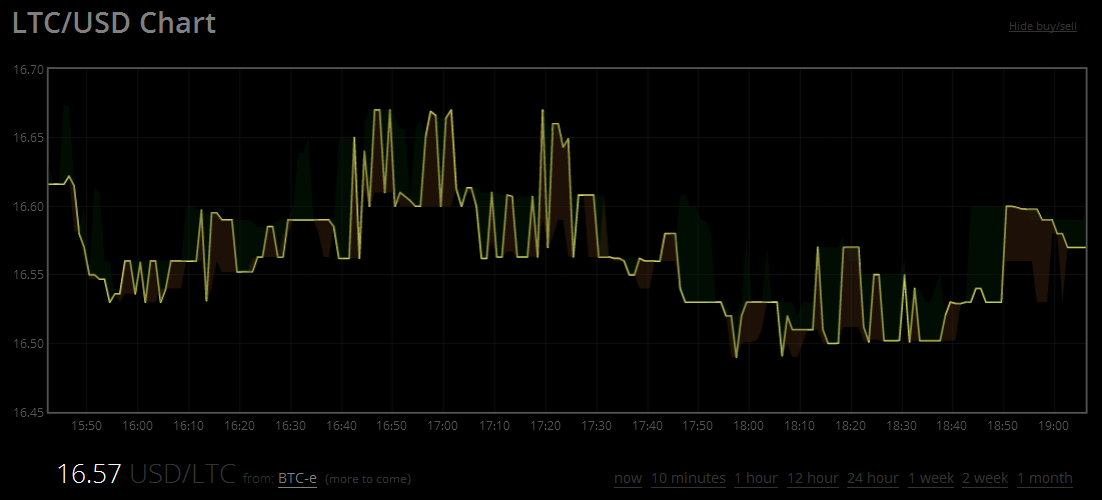1102x500 pixels.
Task: Open the BTC-e source link
Action: [297, 479]
